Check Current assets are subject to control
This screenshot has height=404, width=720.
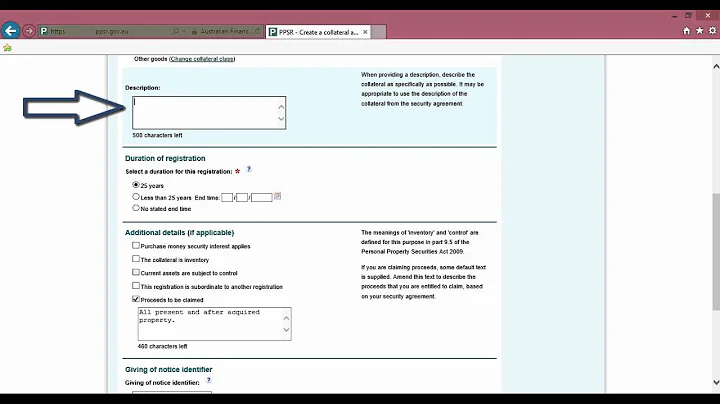pos(135,272)
